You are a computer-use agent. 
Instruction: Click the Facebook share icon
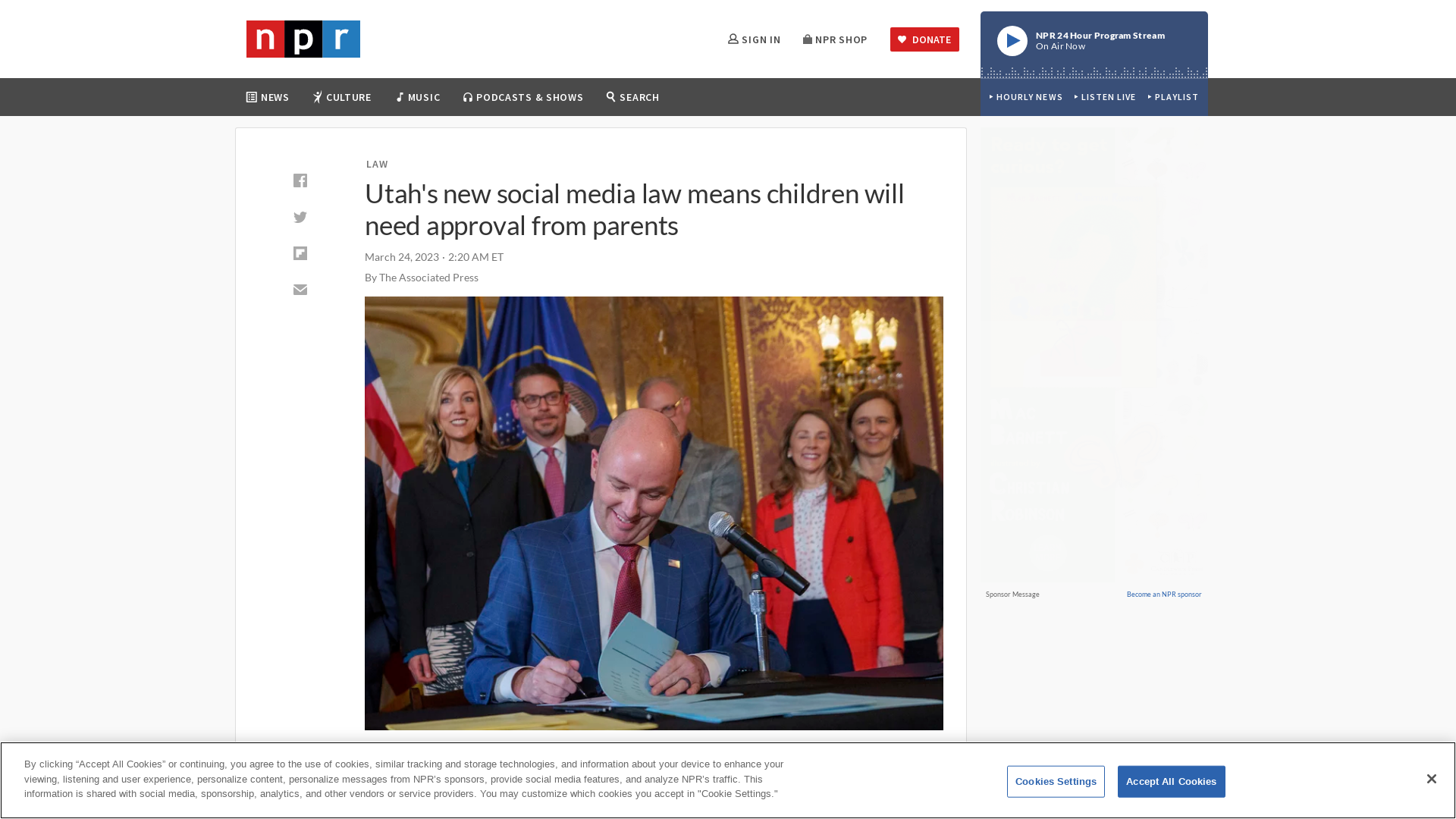point(300,180)
